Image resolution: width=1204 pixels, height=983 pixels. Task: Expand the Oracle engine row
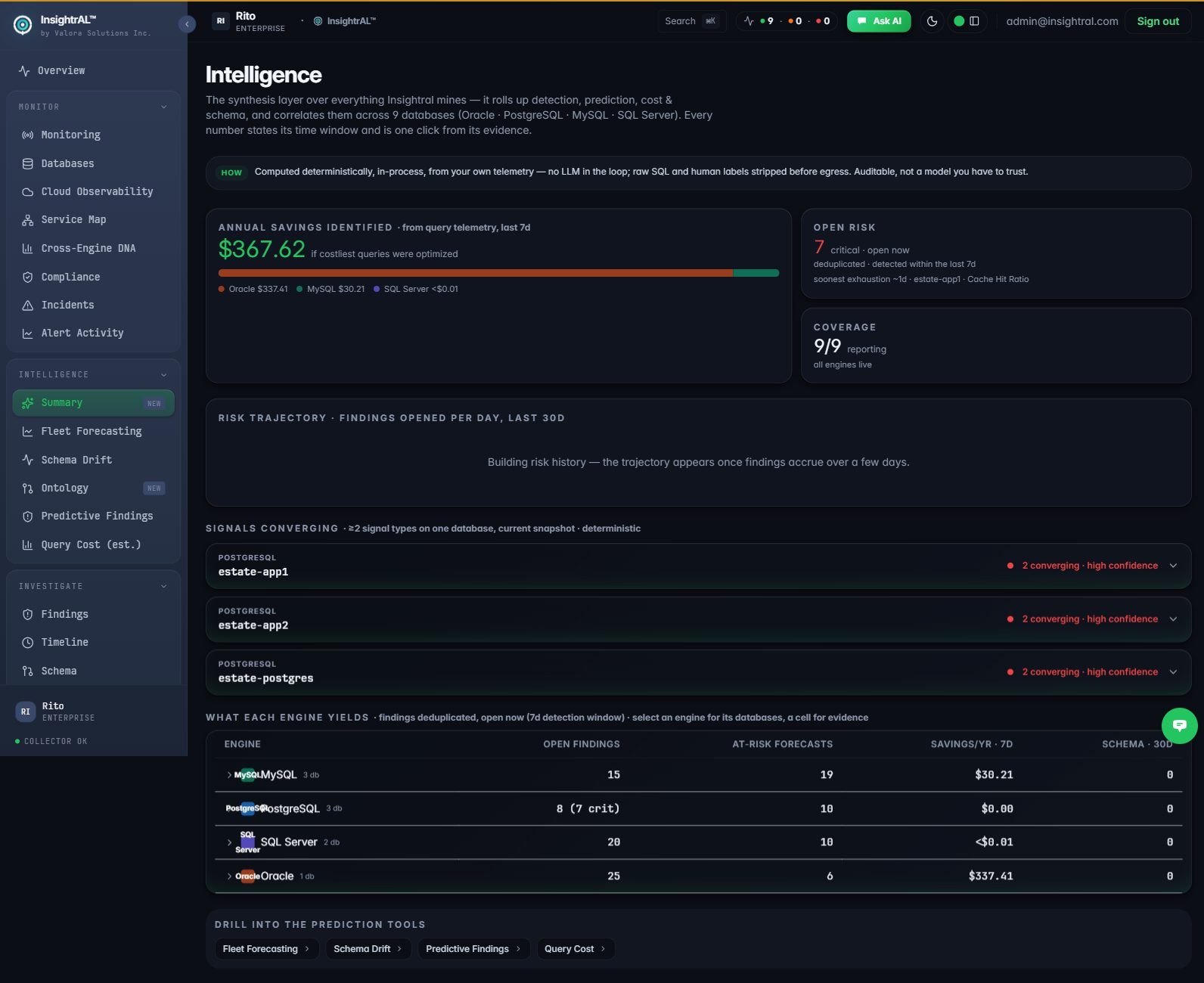[x=229, y=876]
